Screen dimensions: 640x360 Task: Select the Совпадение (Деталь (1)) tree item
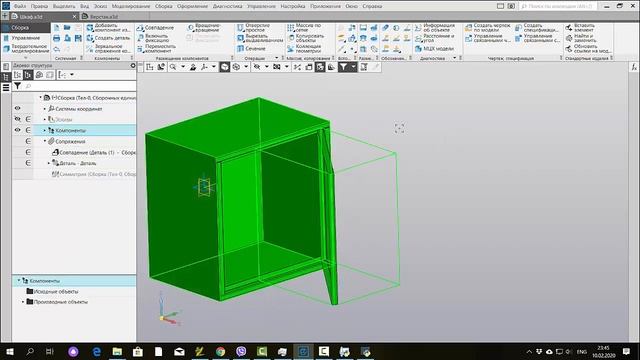point(94,152)
